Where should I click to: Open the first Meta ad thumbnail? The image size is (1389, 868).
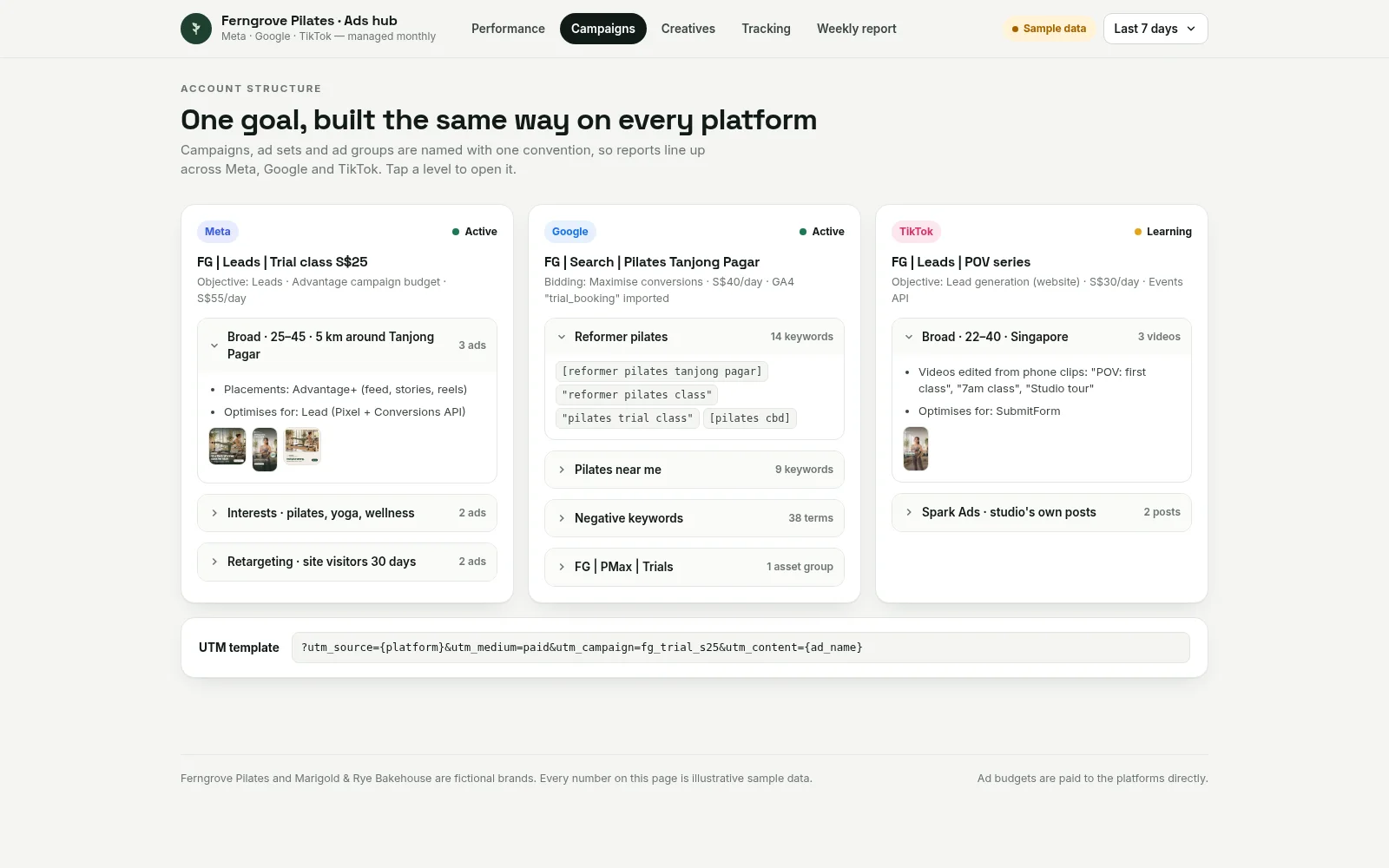[227, 446]
